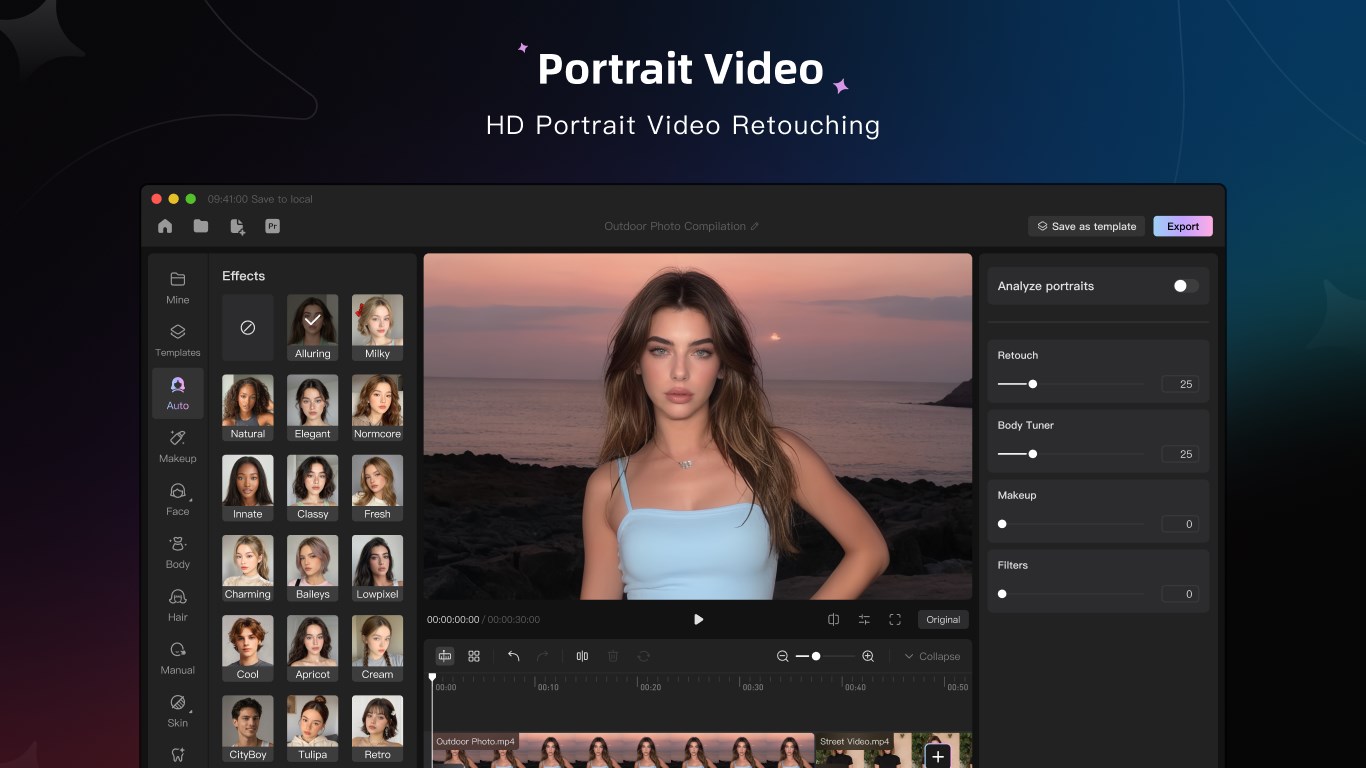Click the fullscreen preview icon
This screenshot has width=1366, height=768.
[x=895, y=620]
